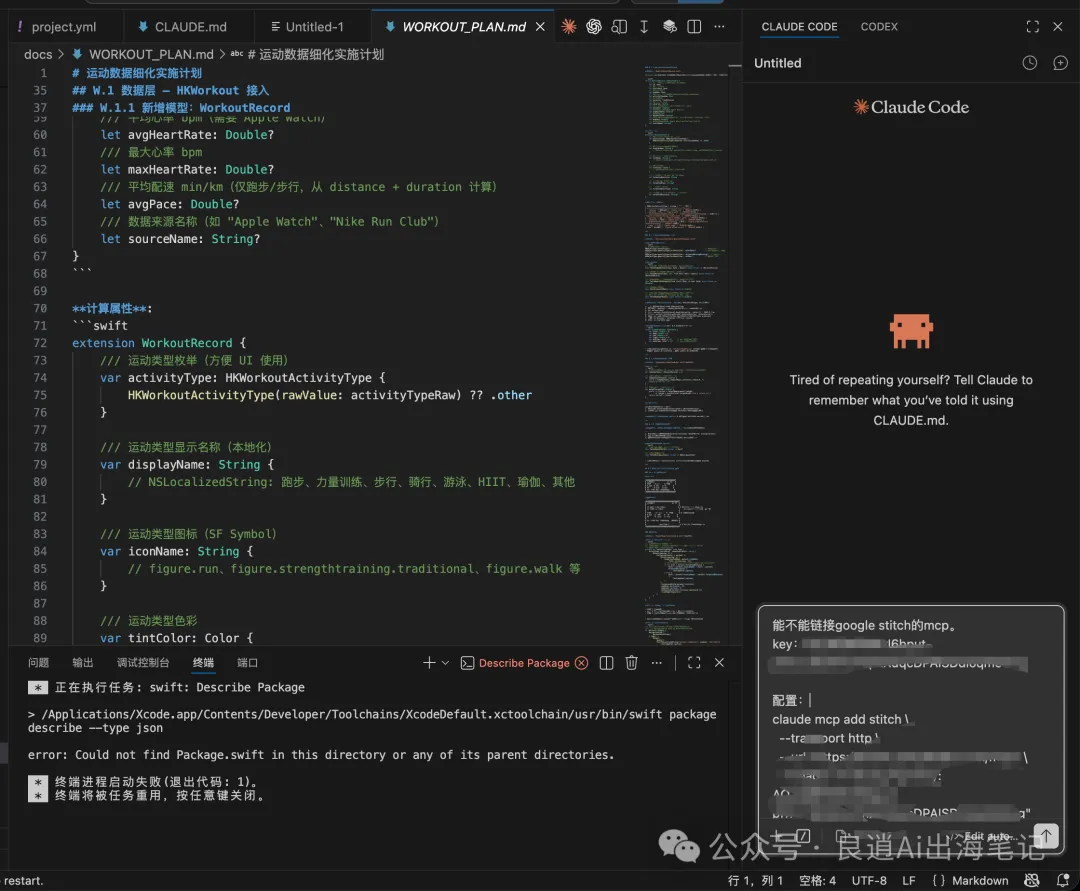Image resolution: width=1080 pixels, height=891 pixels.
Task: Open Claude Code session history clock icon
Action: (1030, 63)
